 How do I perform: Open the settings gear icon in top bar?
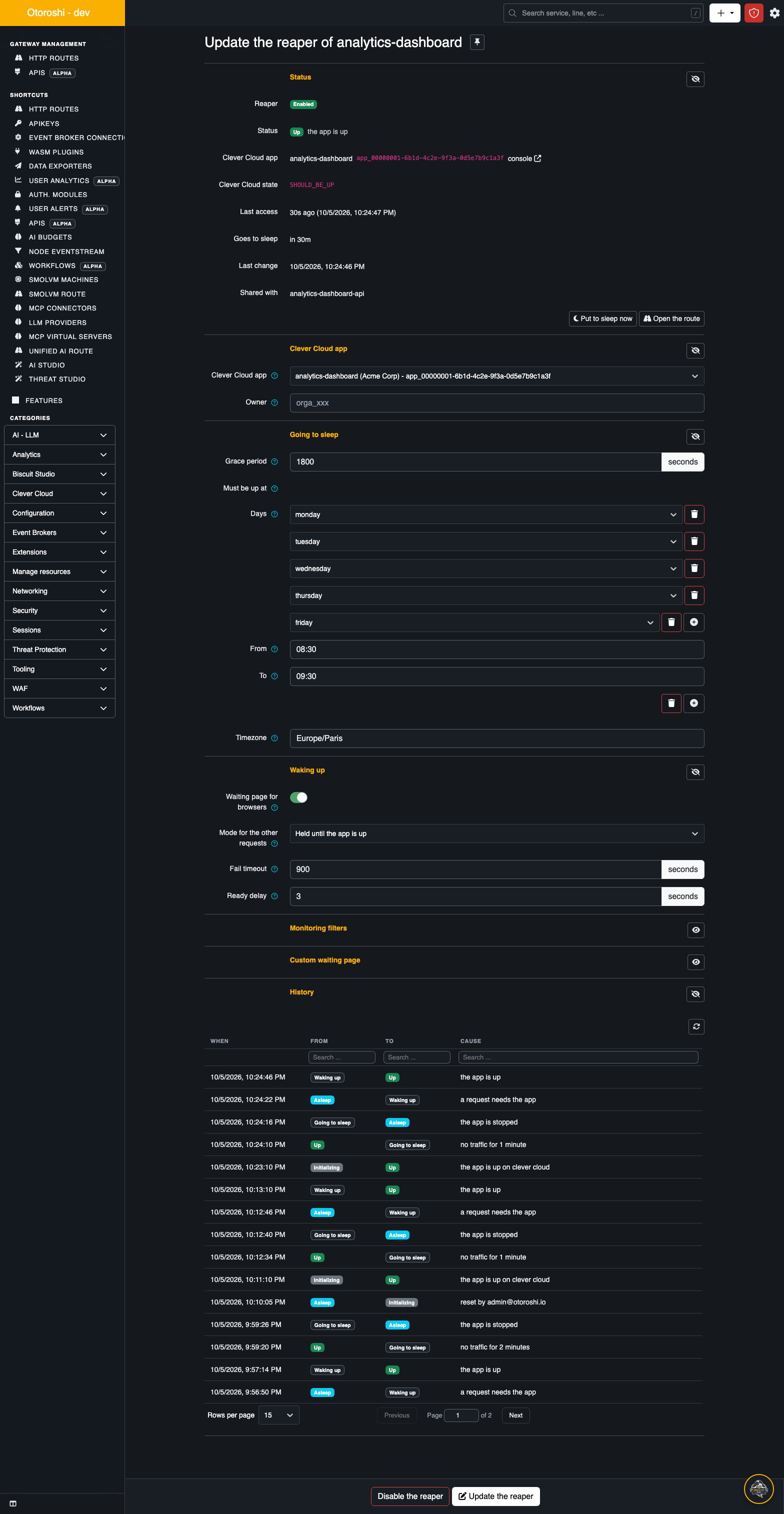[x=774, y=13]
